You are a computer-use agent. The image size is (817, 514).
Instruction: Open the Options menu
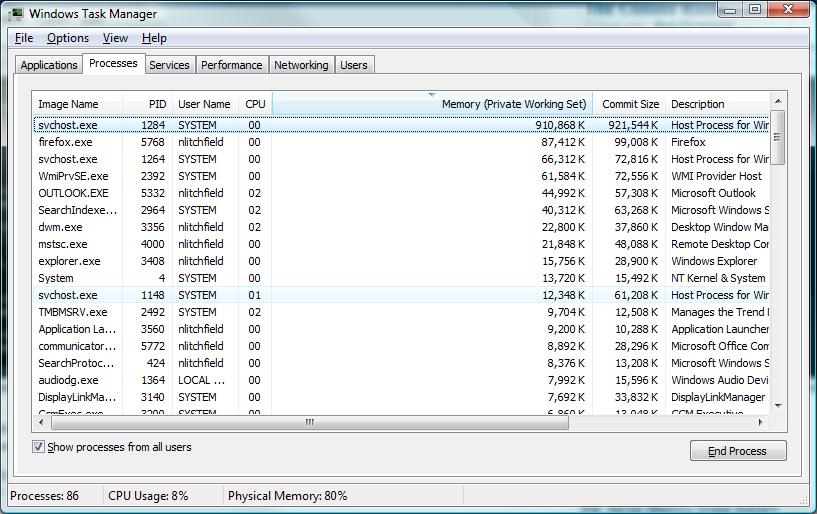click(68, 38)
